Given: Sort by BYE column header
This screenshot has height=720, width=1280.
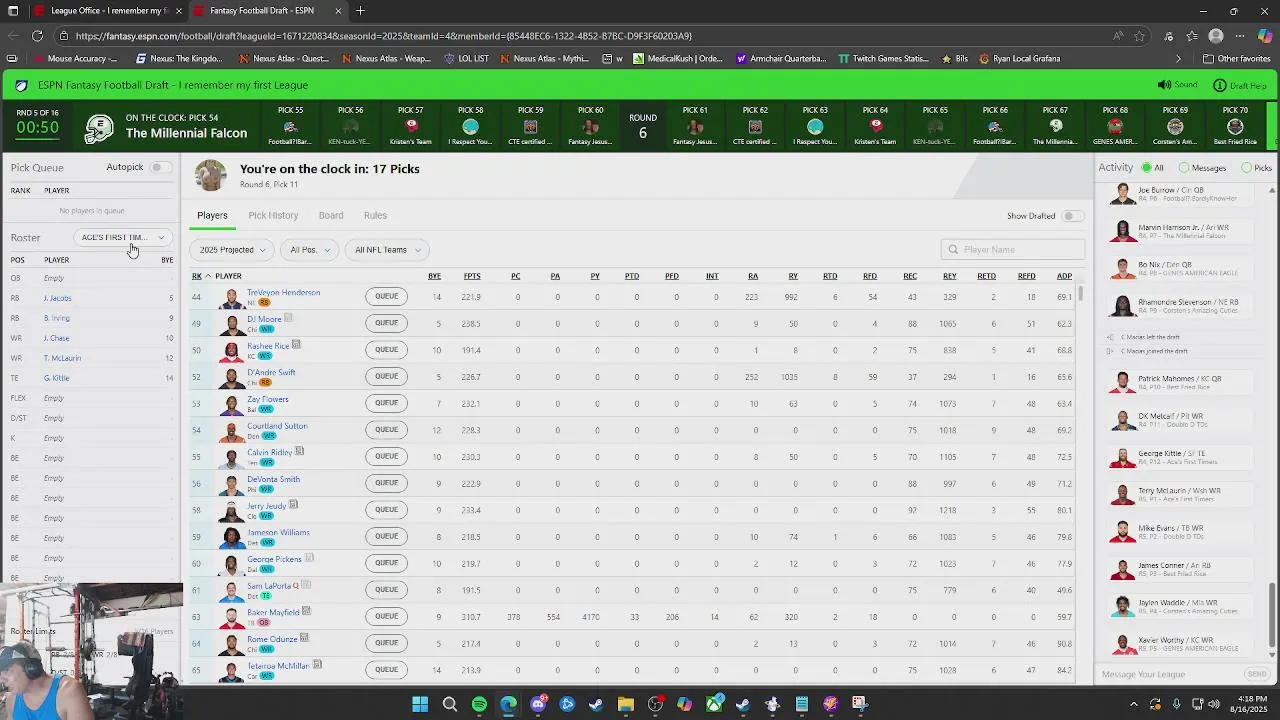Looking at the screenshot, I should pos(434,276).
